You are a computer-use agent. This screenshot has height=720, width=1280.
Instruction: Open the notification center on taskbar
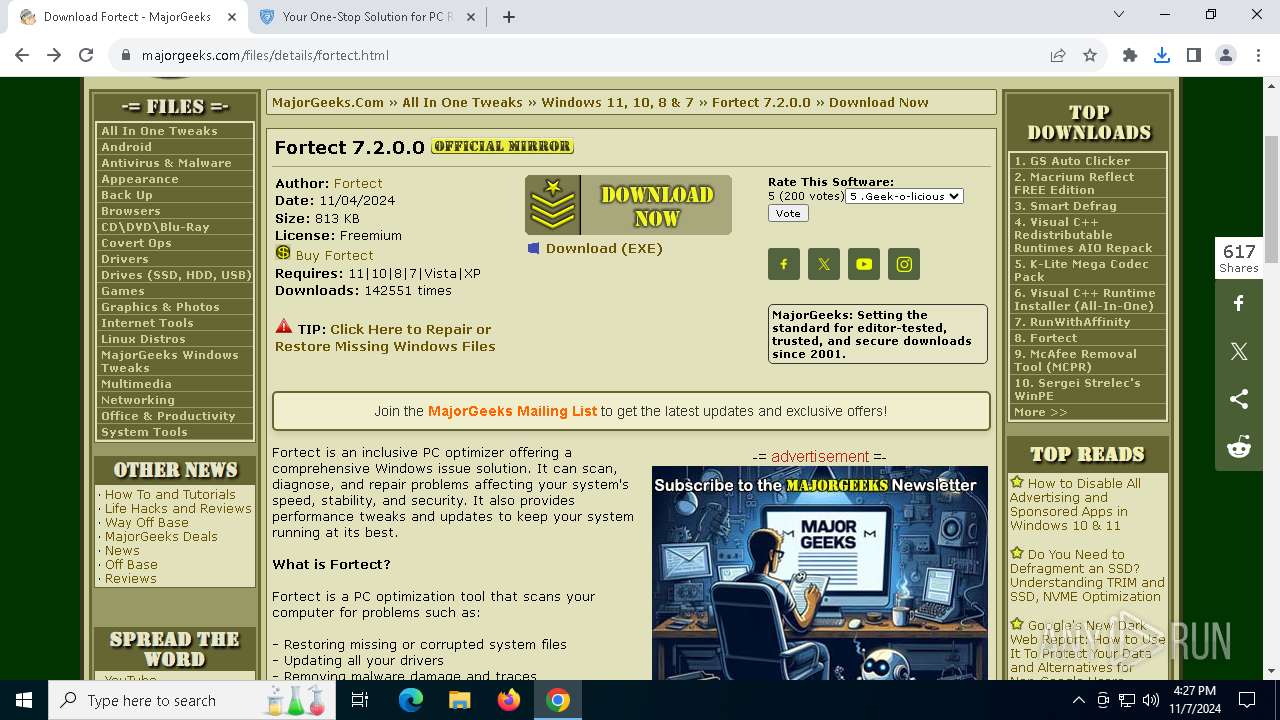1247,700
